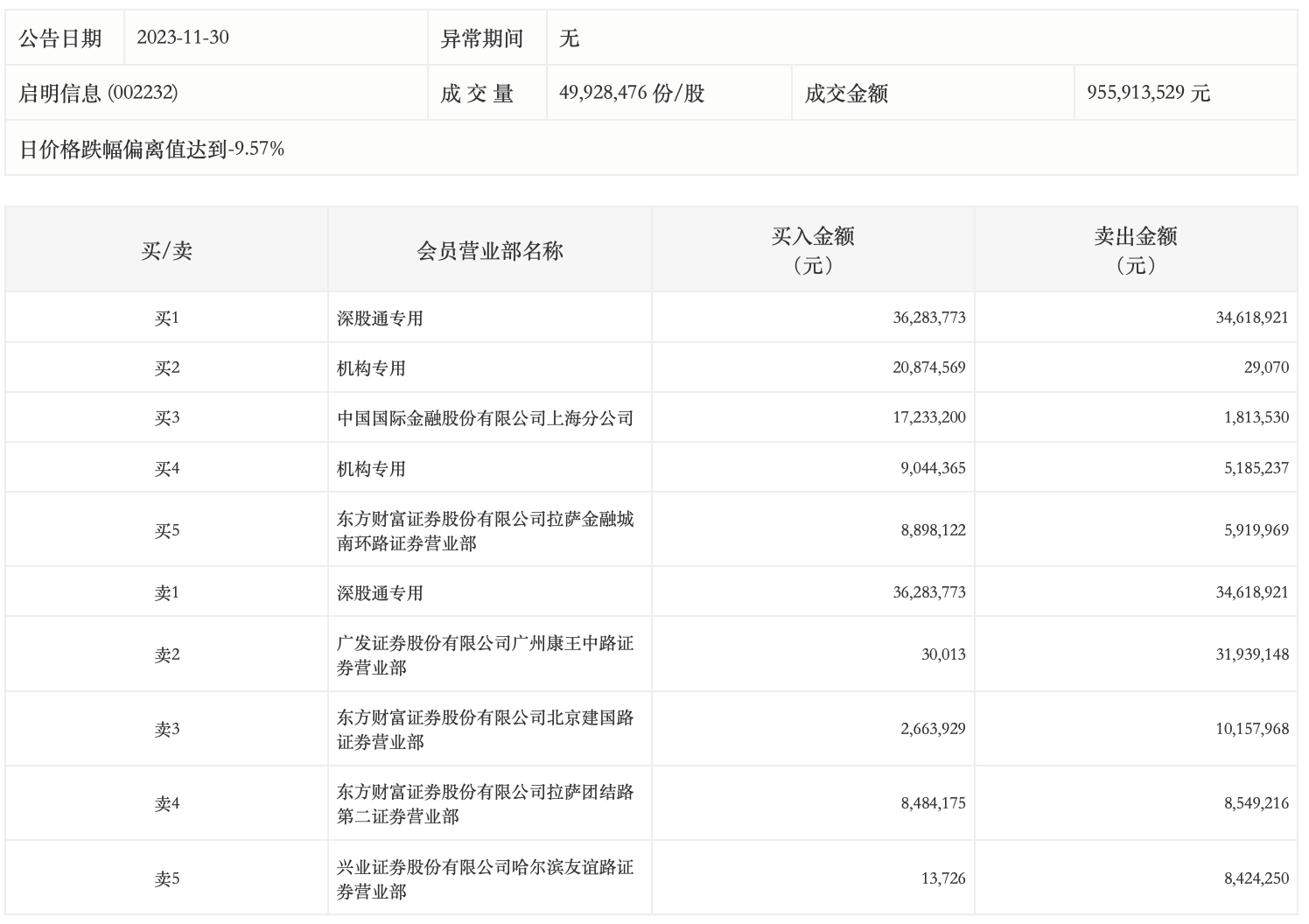1309x924 pixels.
Task: Click the 卖出金额 column header
Action: 1135,249
